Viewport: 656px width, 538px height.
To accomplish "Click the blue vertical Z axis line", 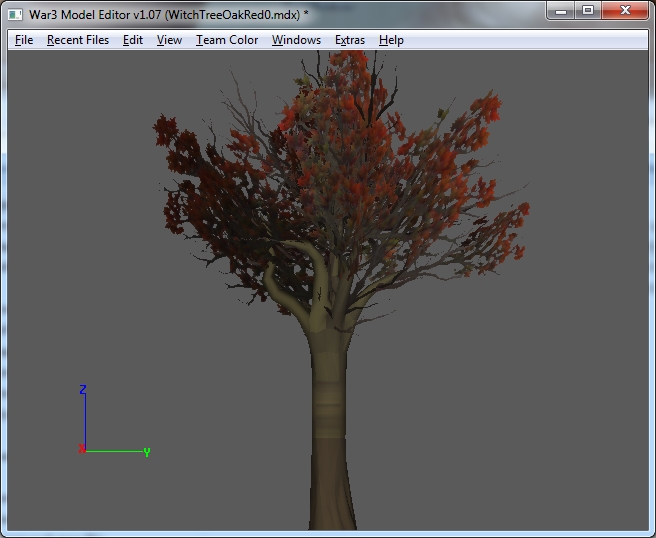I will coord(85,420).
